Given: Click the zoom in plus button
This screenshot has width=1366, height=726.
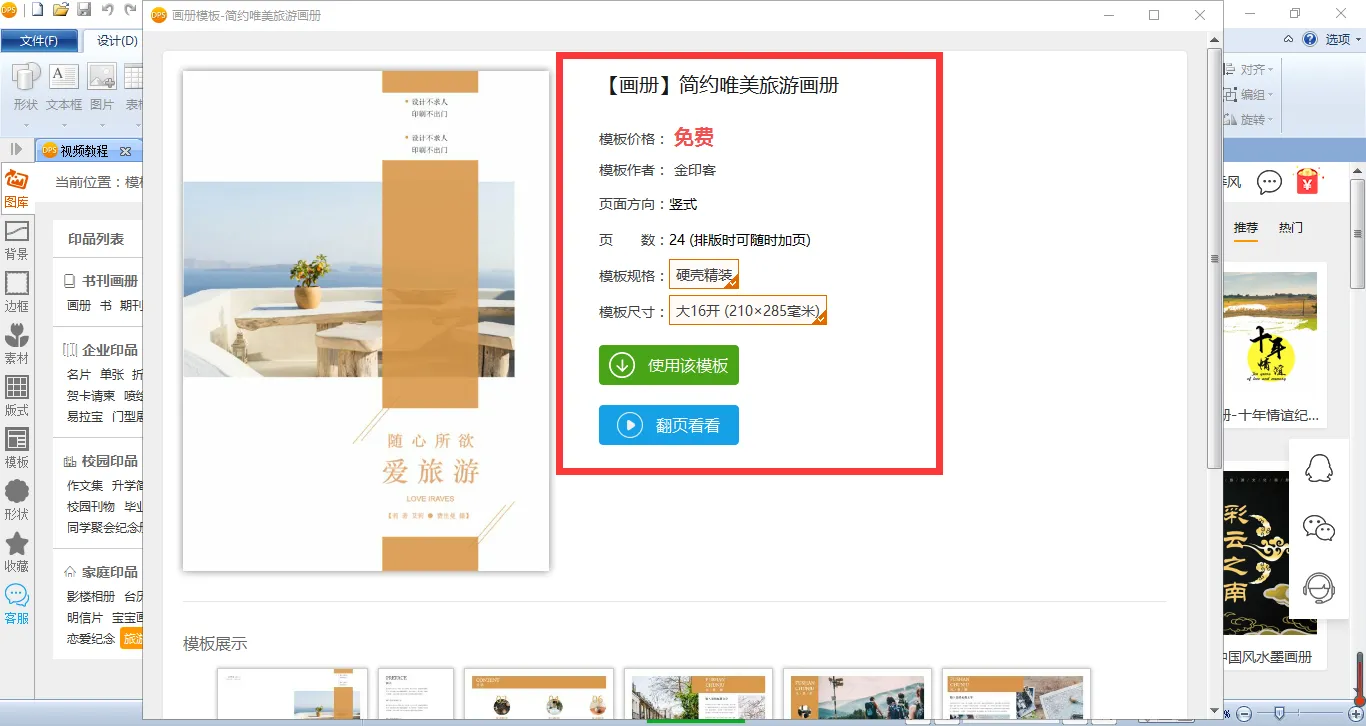Looking at the screenshot, I should tap(1355, 713).
